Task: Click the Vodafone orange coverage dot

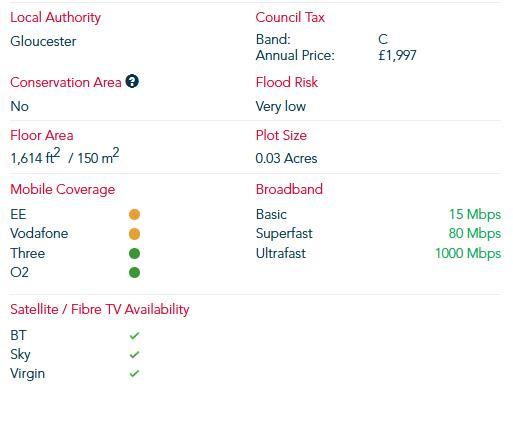Action: pos(134,234)
